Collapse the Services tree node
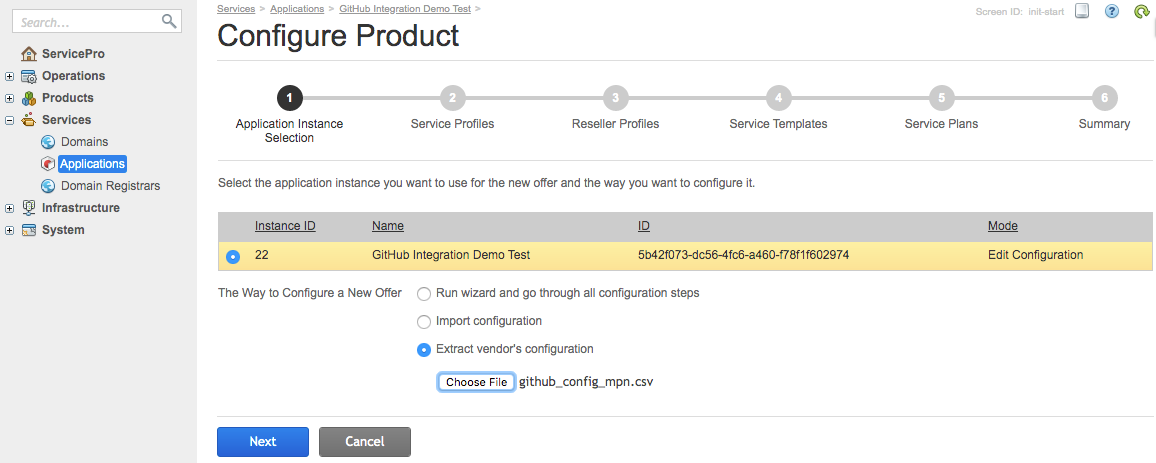The height and width of the screenshot is (463, 1156). coord(9,120)
